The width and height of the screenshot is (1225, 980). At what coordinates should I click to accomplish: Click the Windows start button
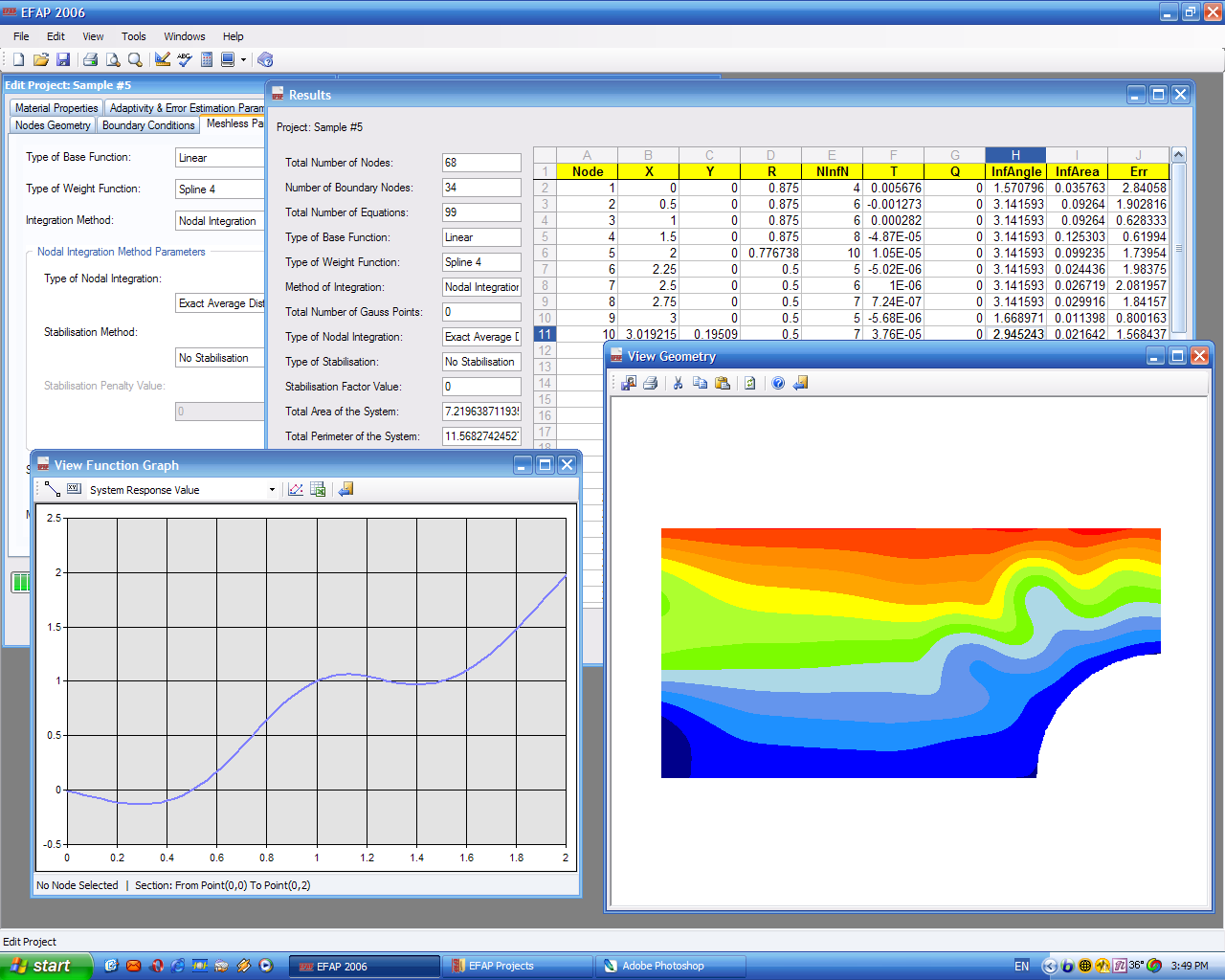pyautogui.click(x=46, y=966)
